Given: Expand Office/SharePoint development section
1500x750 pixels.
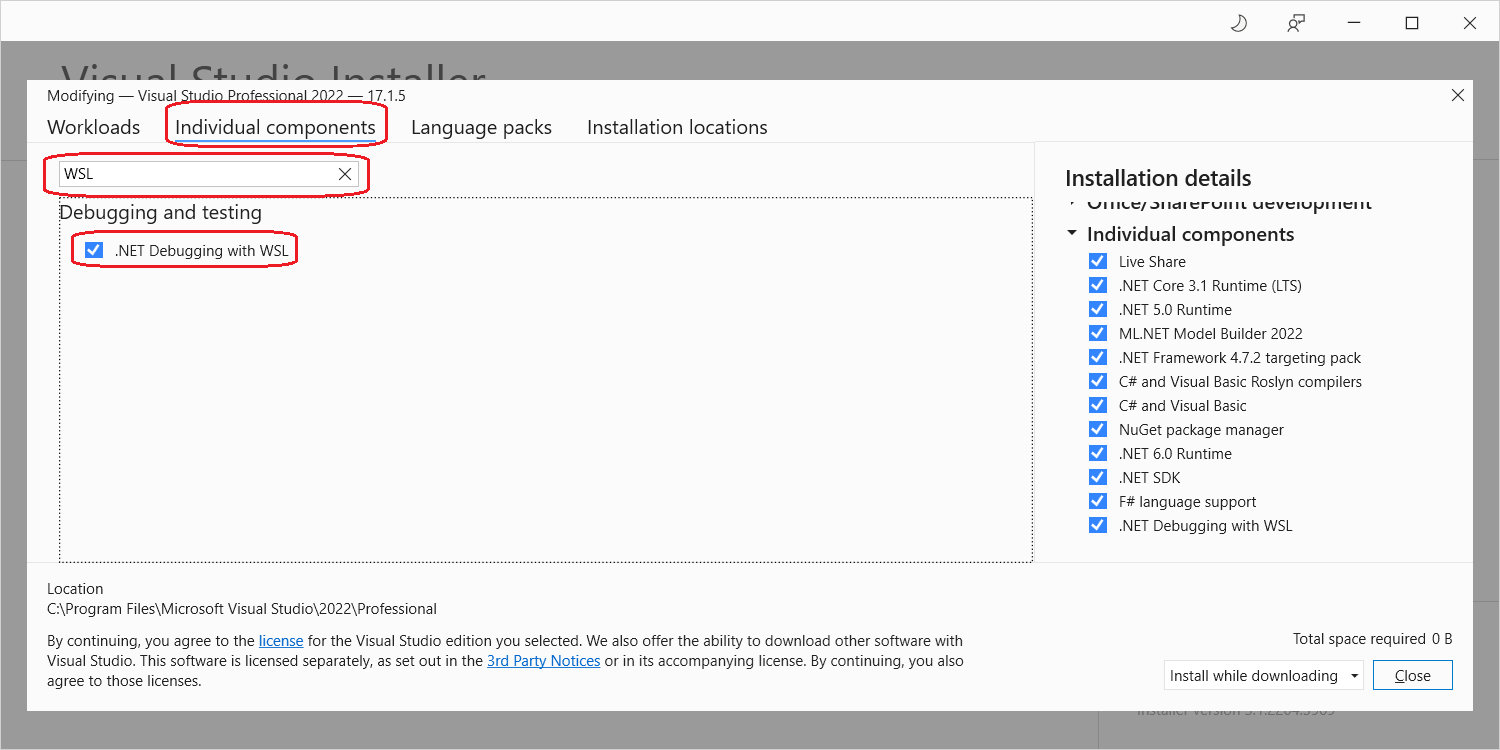Looking at the screenshot, I should click(x=1072, y=203).
